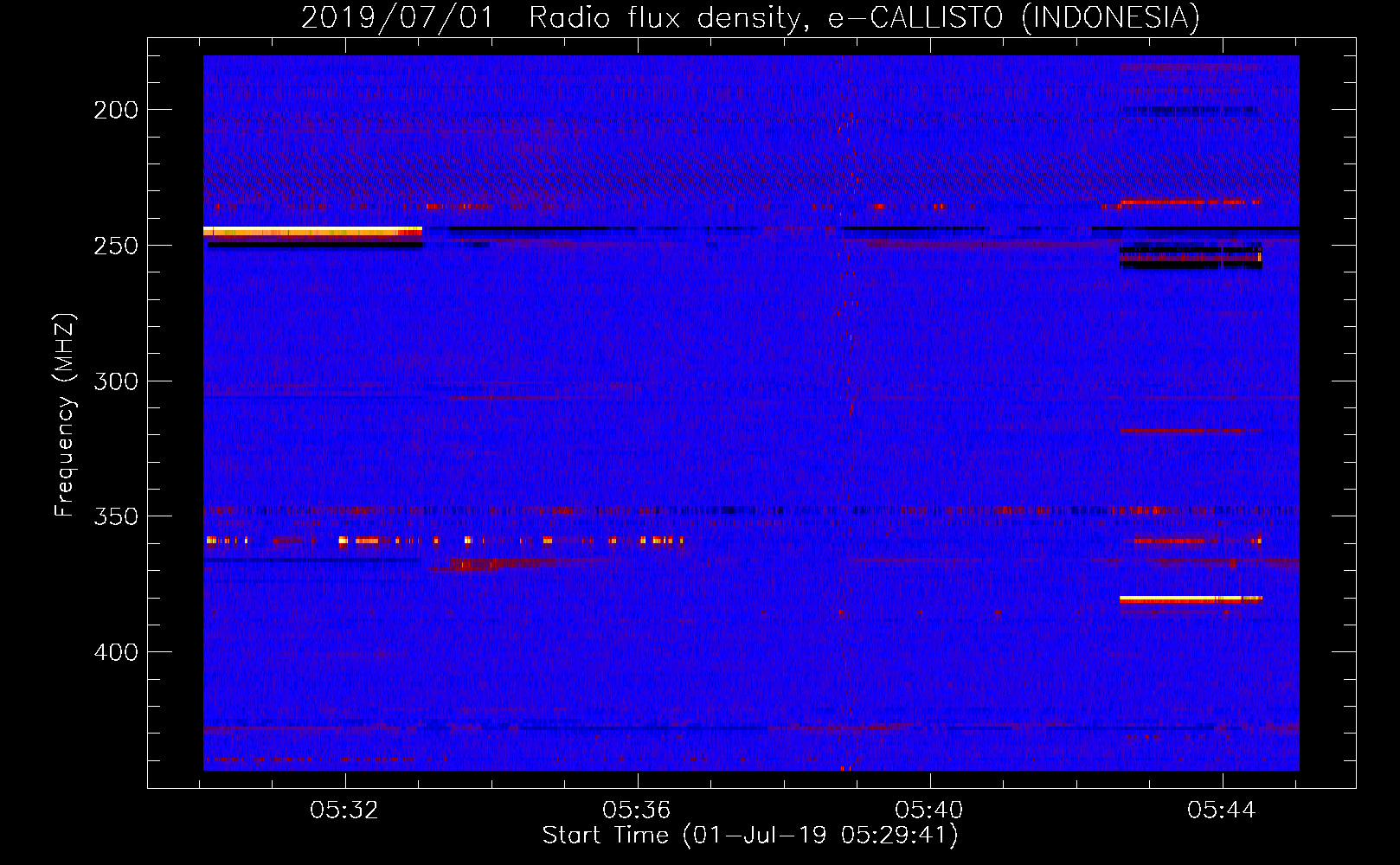
Task: Select the 200 frequency tick label
Action: (x=116, y=110)
